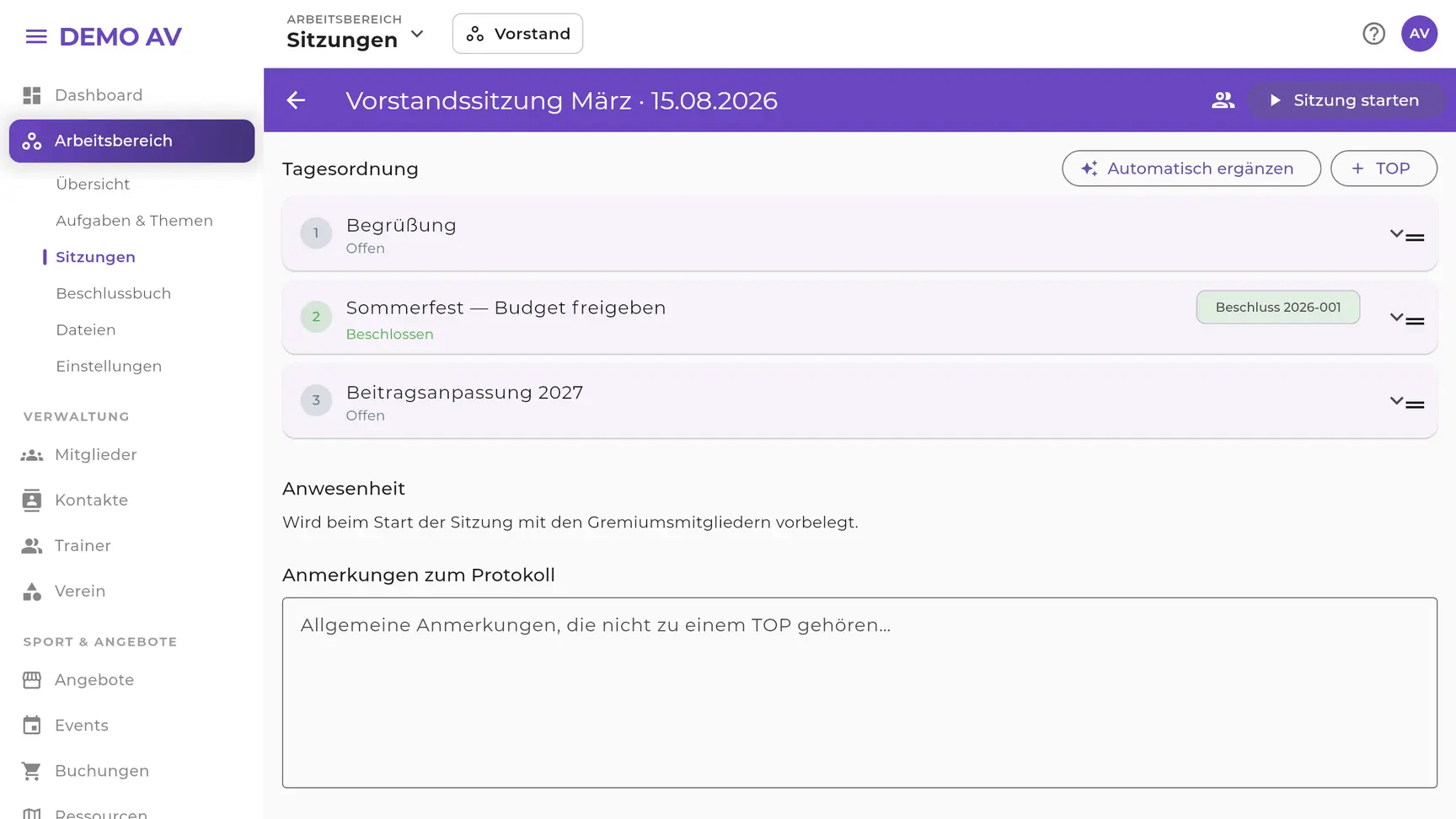Open the hamburger navigation menu
This screenshot has width=1456, height=819.
pos(36,36)
